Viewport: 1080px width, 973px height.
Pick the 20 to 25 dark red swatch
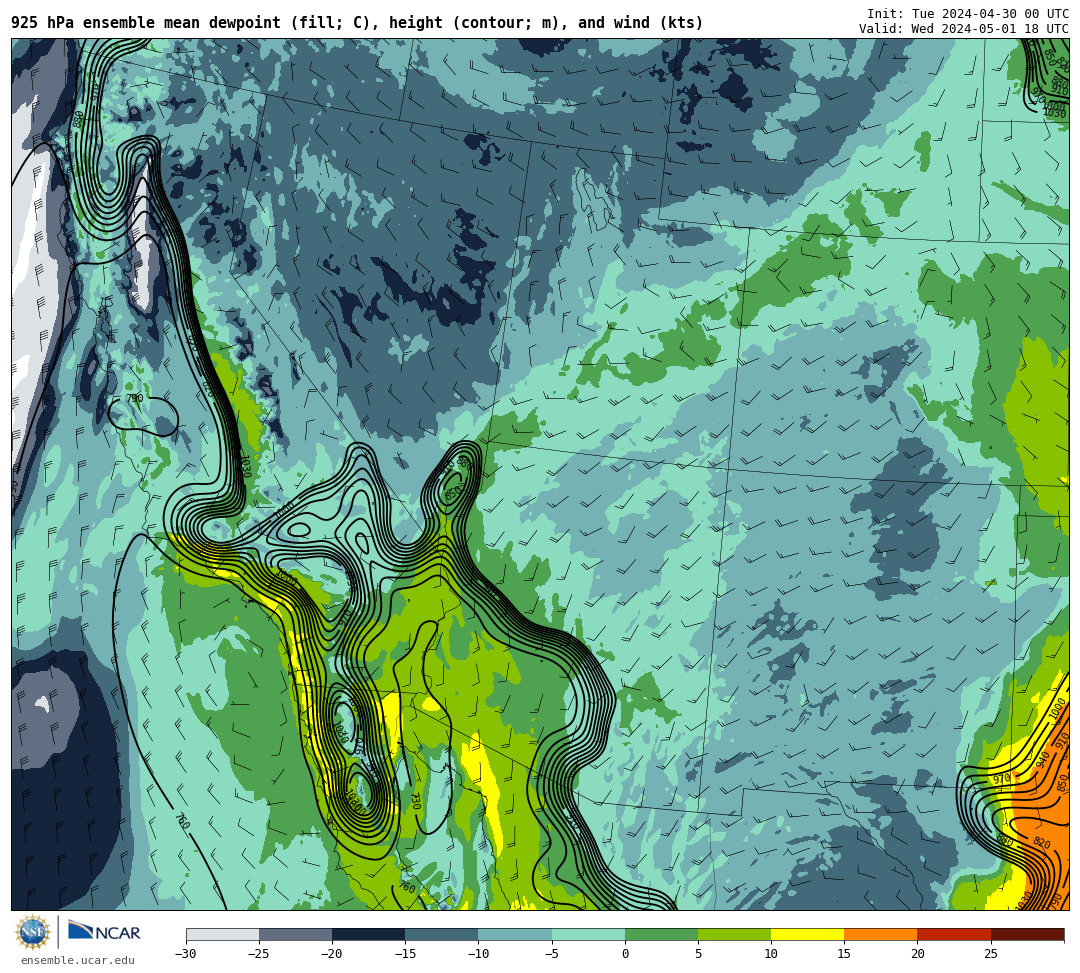pyautogui.click(x=954, y=934)
